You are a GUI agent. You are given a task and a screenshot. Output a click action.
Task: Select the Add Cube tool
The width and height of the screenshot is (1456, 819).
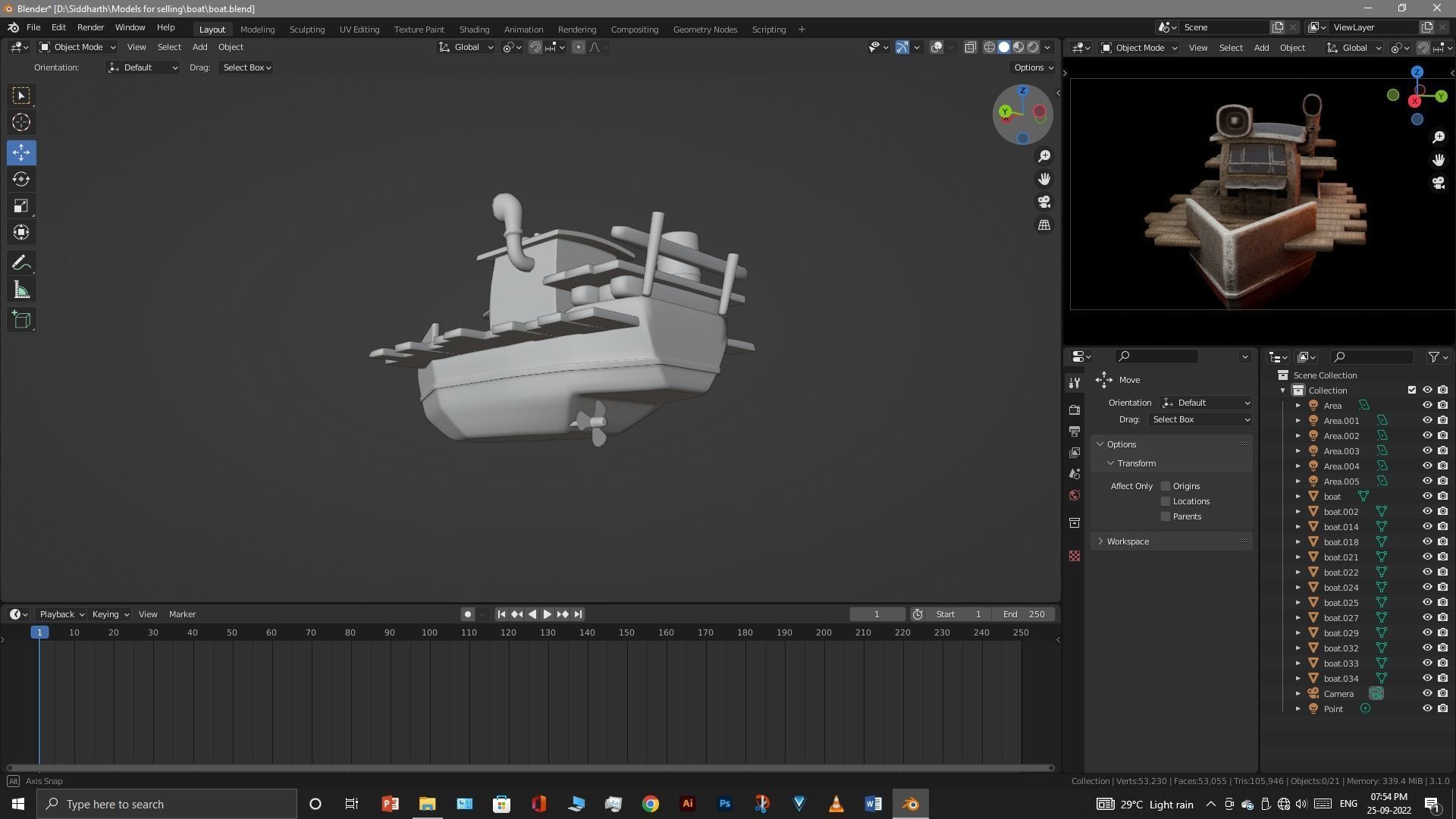click(x=21, y=320)
